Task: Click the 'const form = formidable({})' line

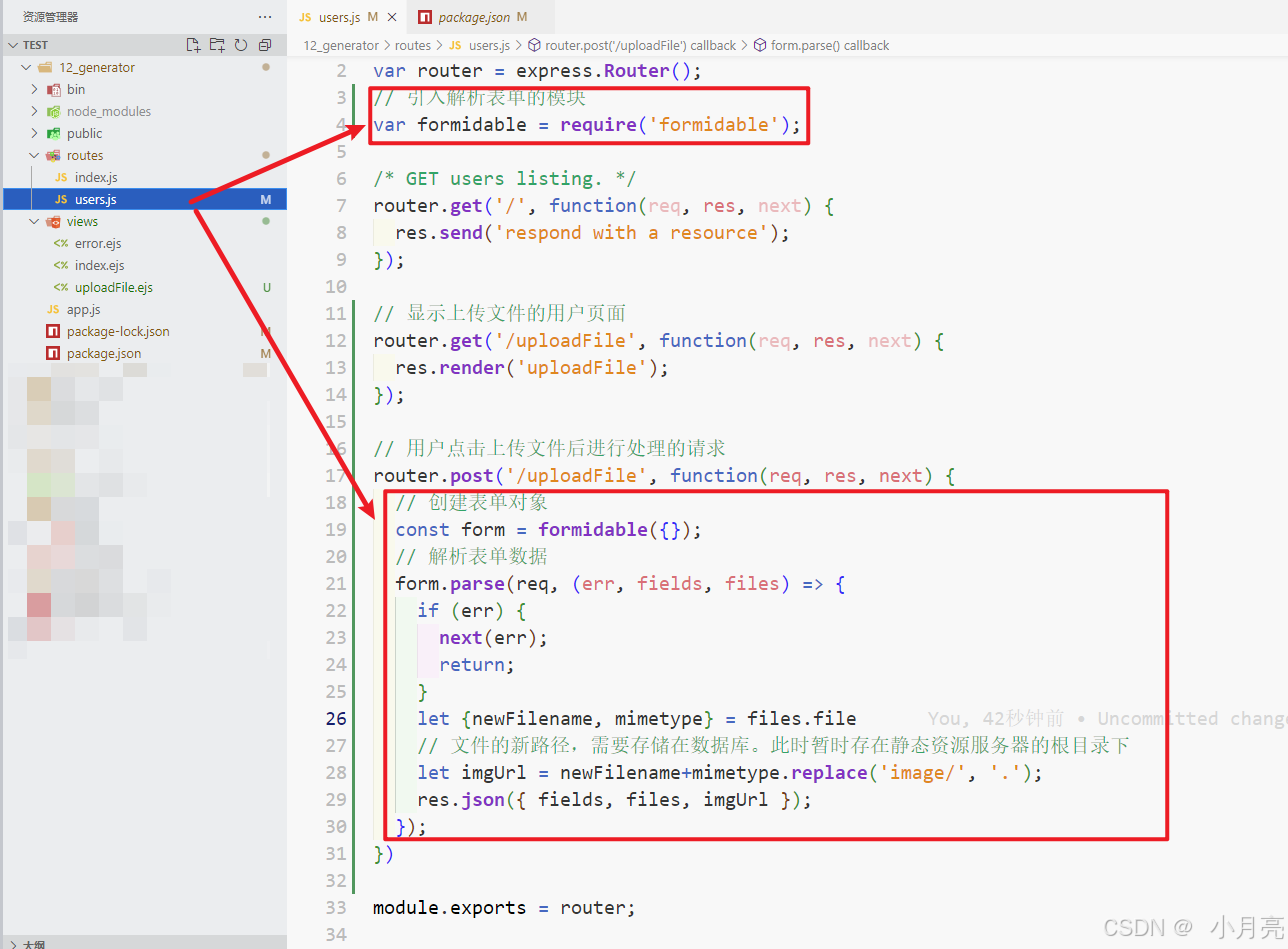Action: click(548, 529)
